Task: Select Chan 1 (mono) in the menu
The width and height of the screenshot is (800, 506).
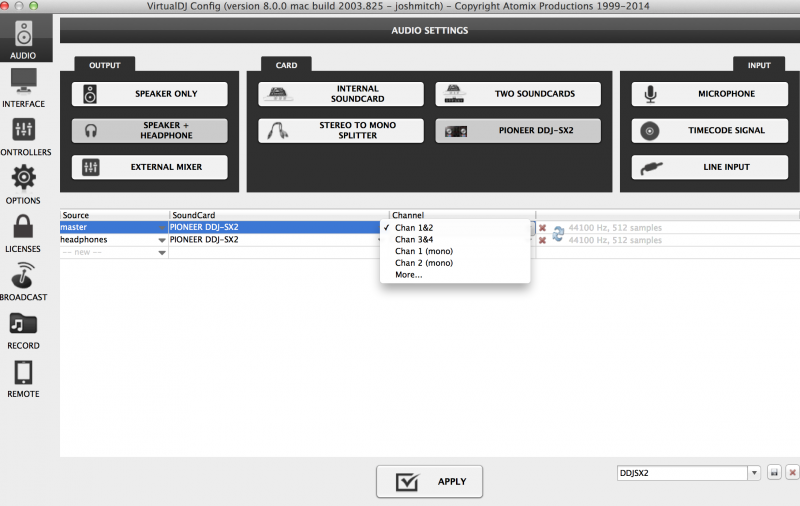Action: 423,251
